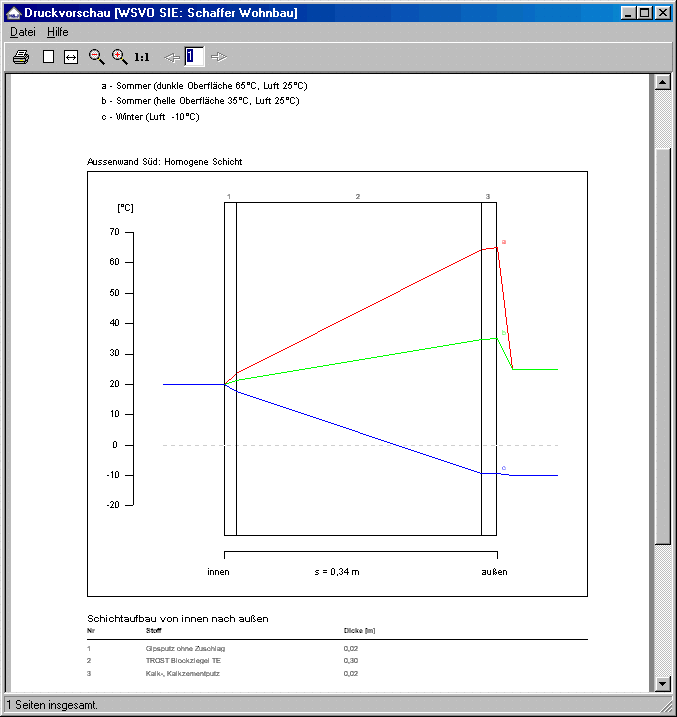
Task: Open the Datei menu
Action: (x=22, y=32)
